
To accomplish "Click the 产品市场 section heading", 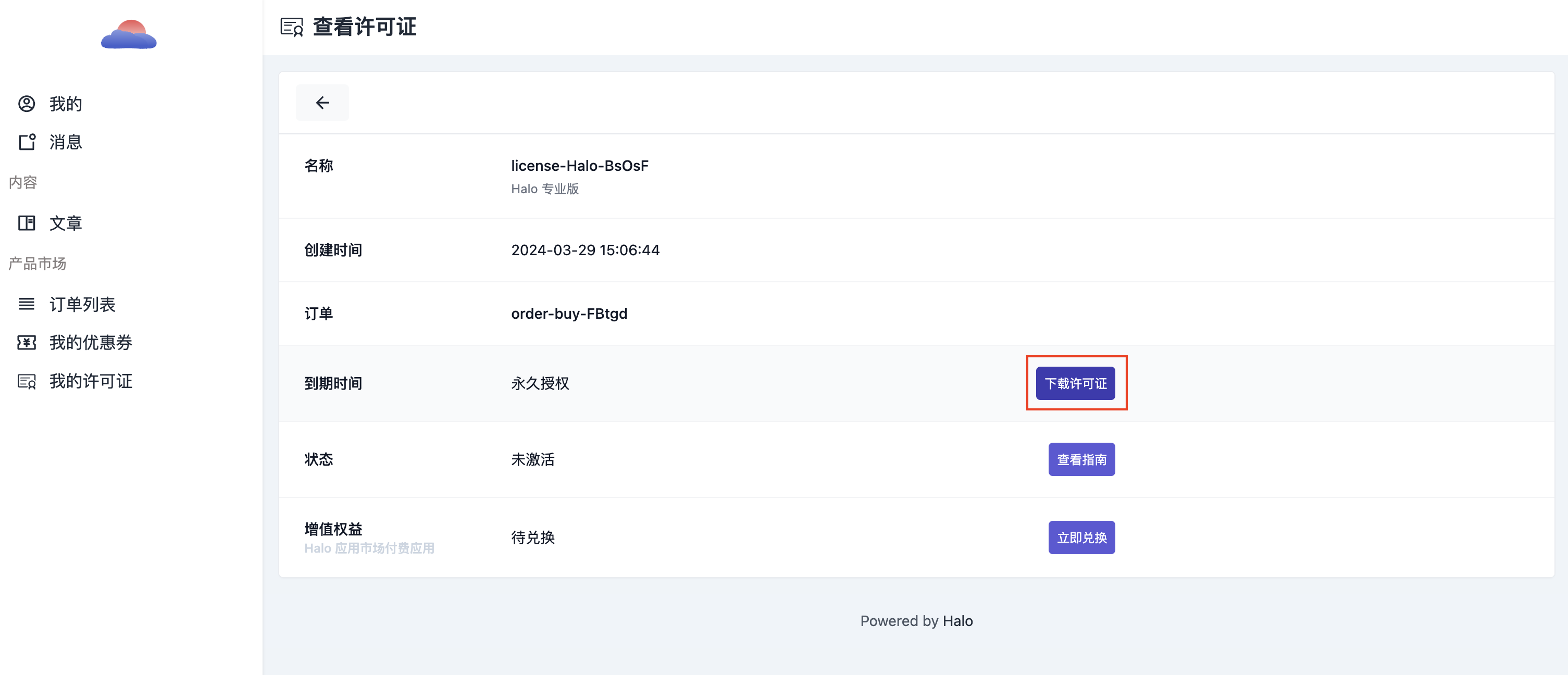I will [37, 264].
